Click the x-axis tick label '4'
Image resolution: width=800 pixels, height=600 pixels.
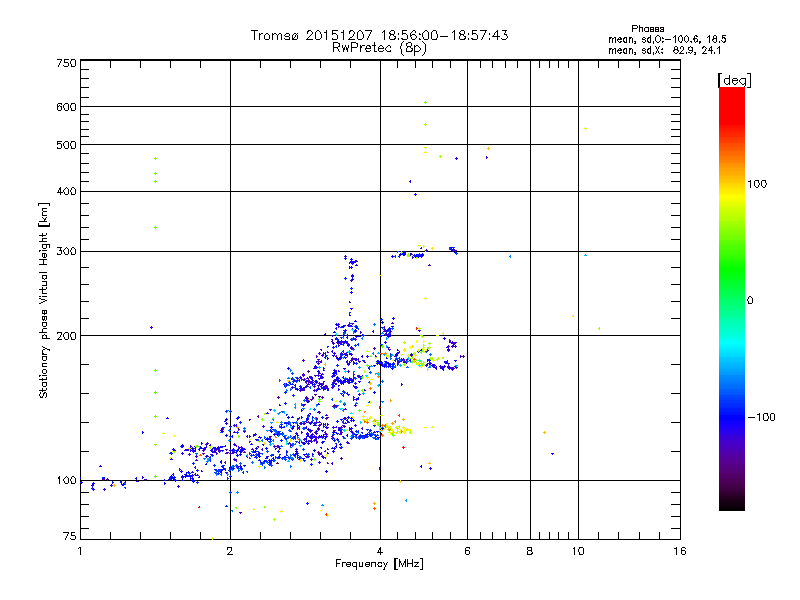click(380, 551)
